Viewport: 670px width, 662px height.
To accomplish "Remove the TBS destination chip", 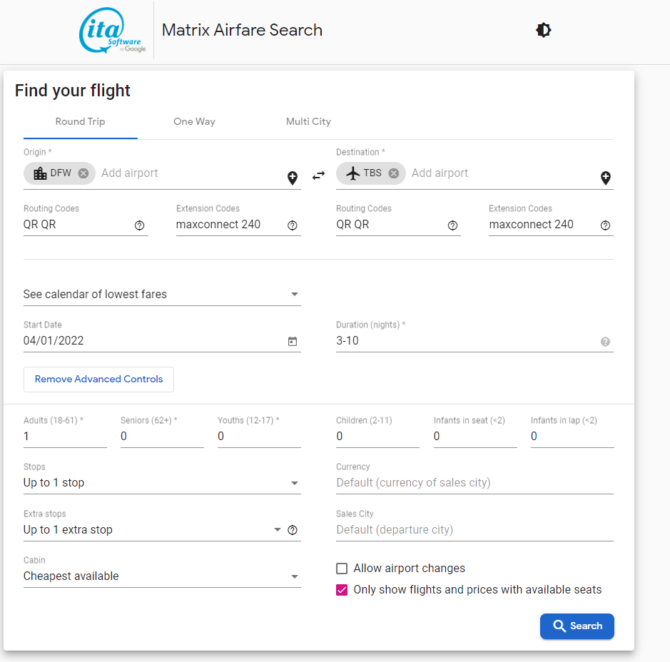I will click(x=394, y=173).
